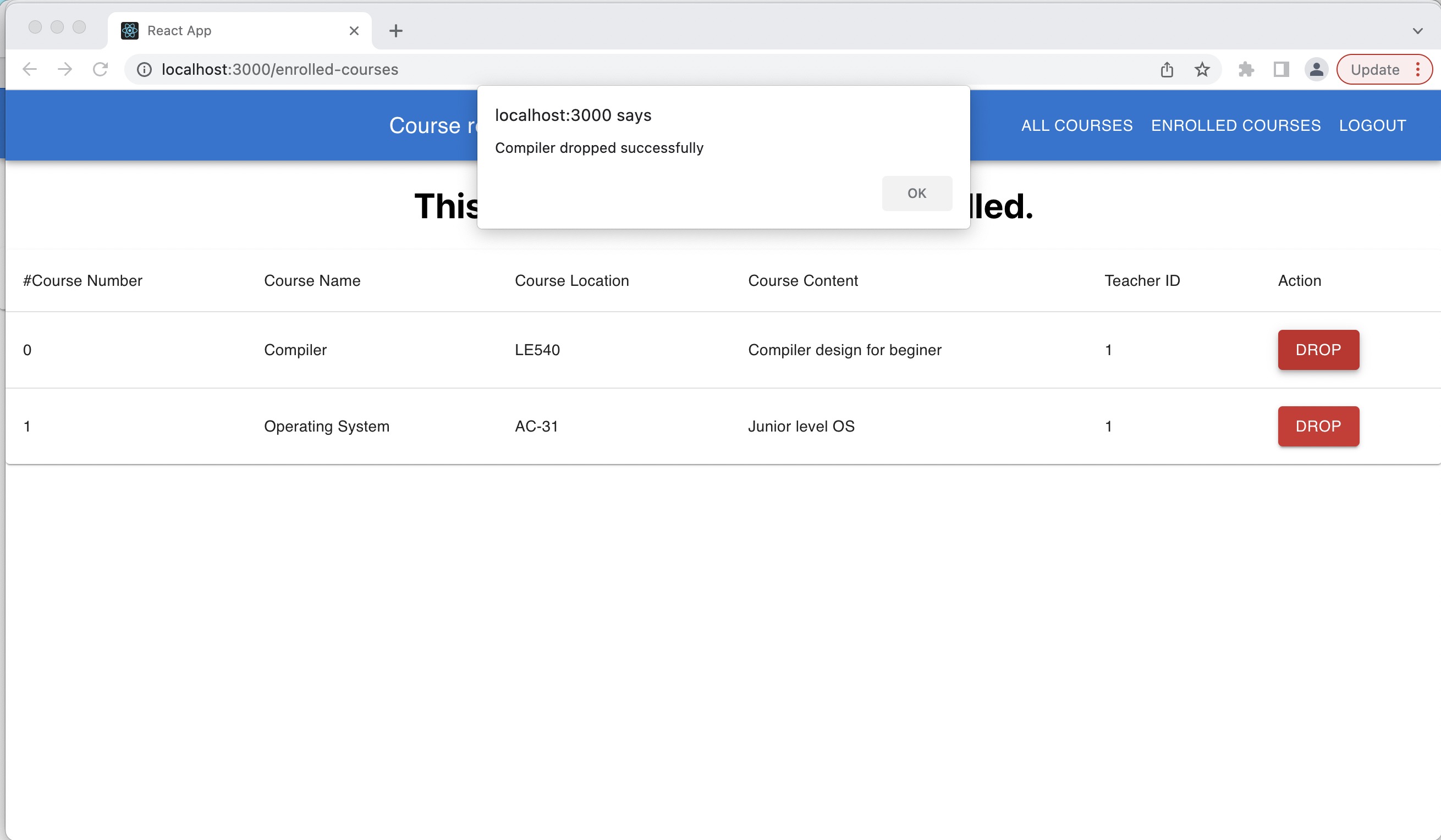Reload the page with the refresh icon
The image size is (1441, 840).
101,70
